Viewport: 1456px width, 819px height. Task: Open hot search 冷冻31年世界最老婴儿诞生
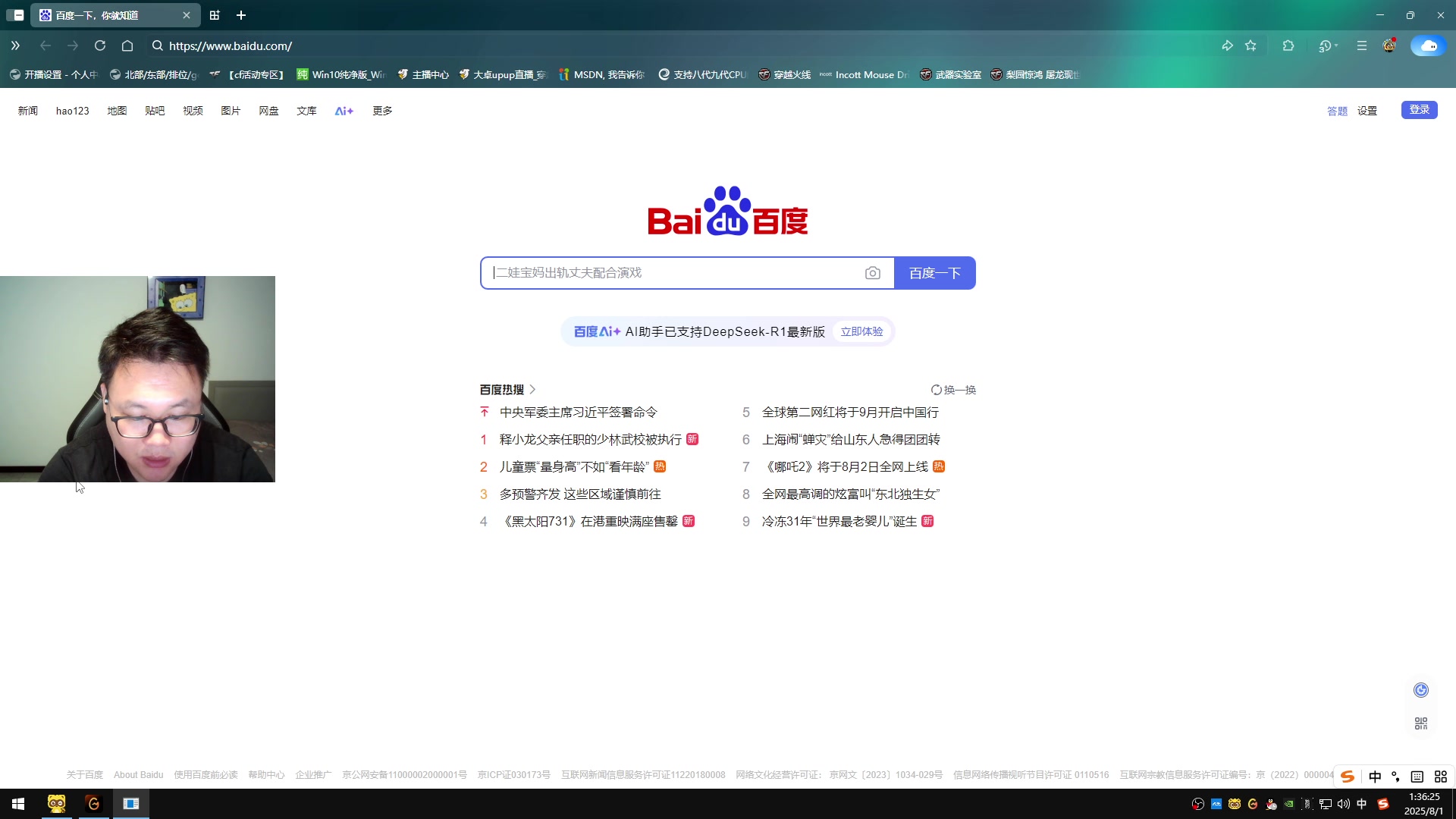pos(839,522)
